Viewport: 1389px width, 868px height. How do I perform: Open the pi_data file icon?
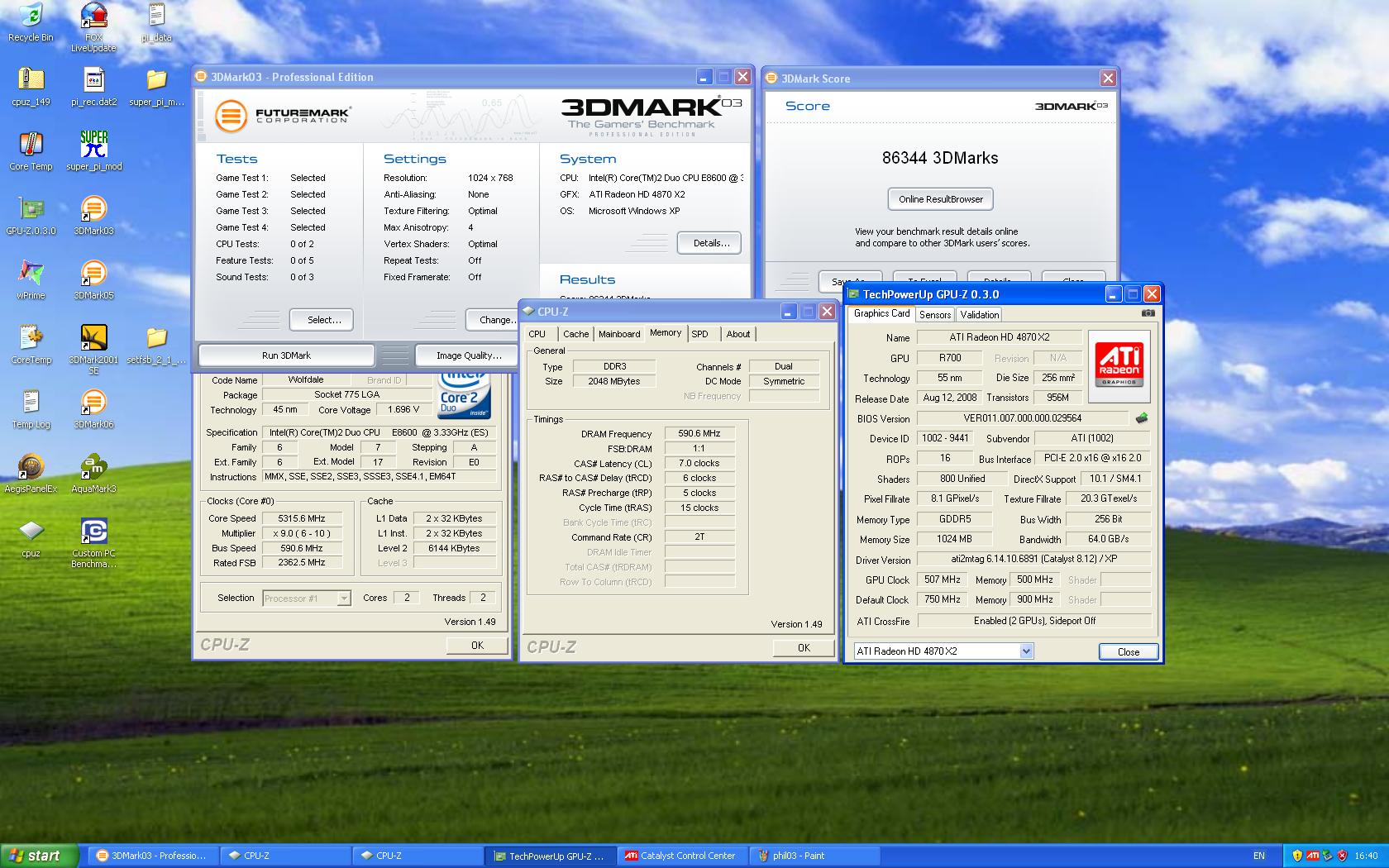click(156, 22)
